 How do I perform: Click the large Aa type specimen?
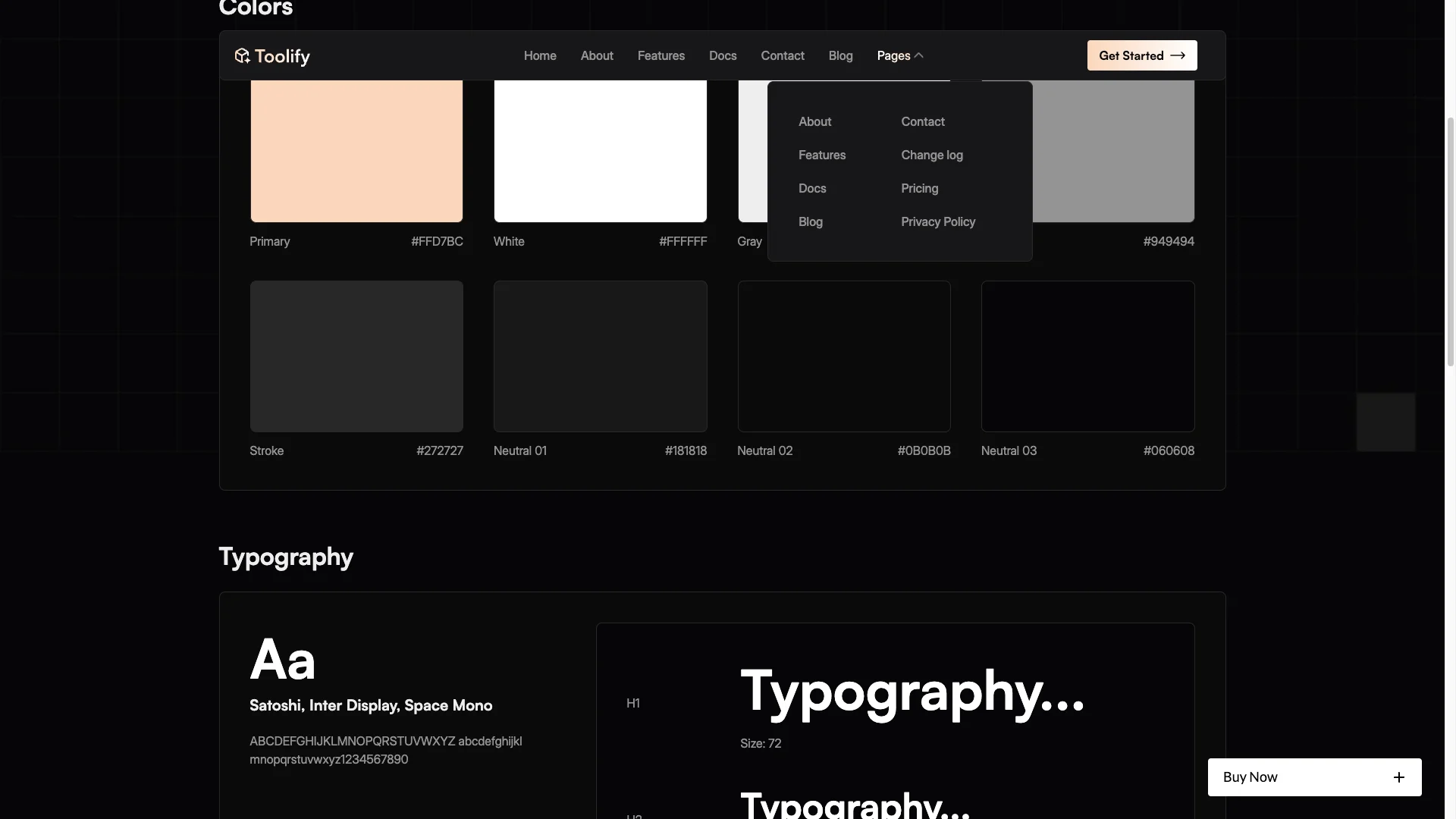point(282,659)
